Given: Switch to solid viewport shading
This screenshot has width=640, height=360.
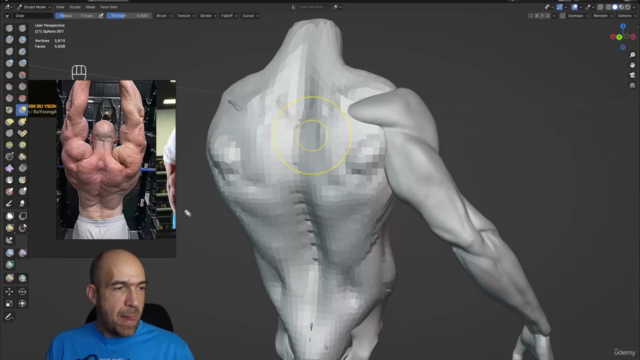Looking at the screenshot, I should click(x=615, y=7).
